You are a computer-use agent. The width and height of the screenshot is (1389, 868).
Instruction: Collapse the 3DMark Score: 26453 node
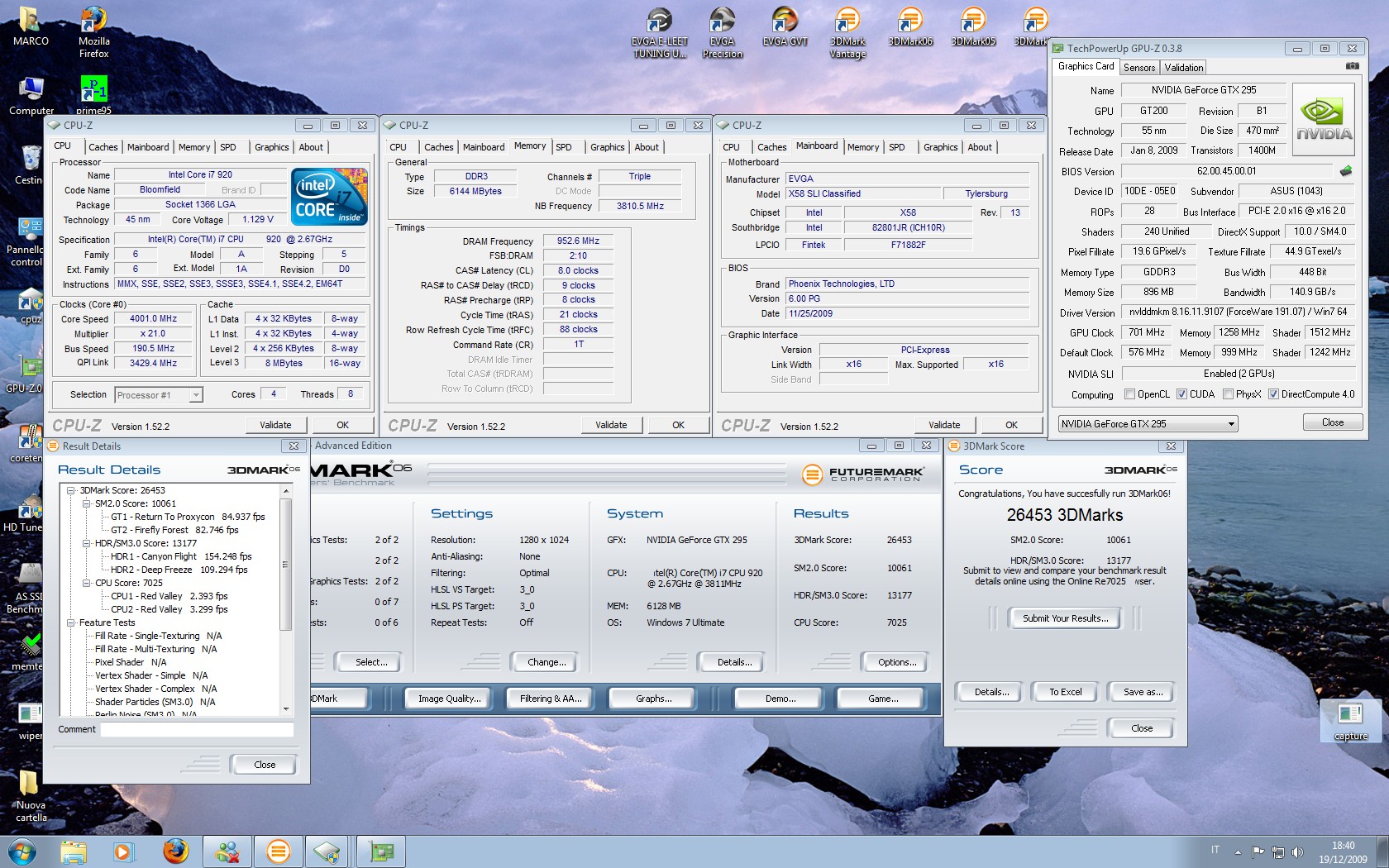[x=72, y=490]
